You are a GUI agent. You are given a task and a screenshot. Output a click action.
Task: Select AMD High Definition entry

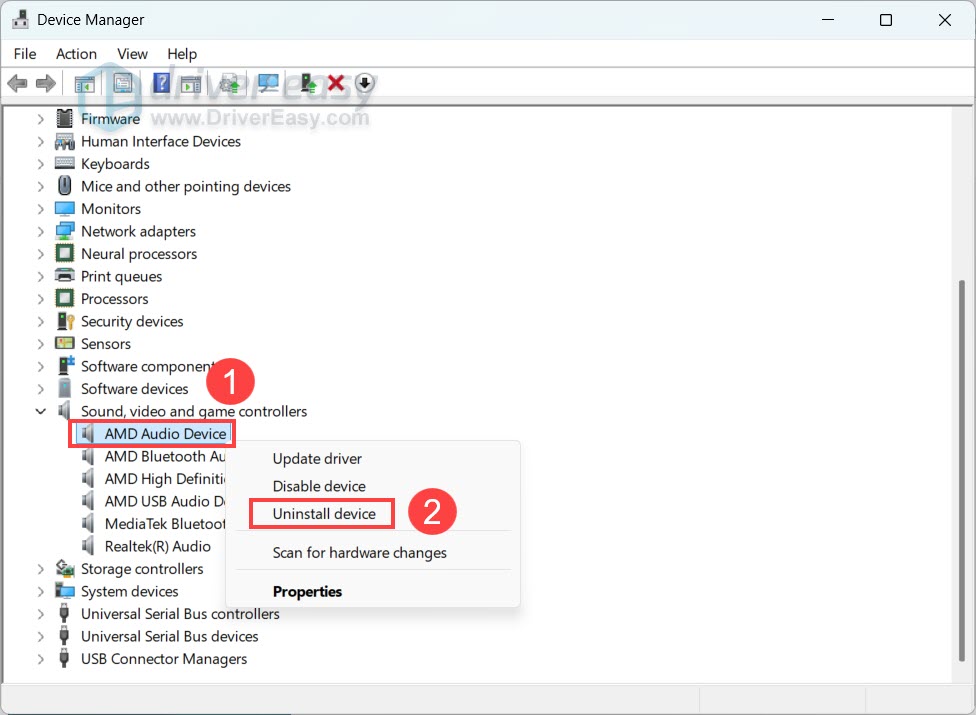[x=164, y=479]
